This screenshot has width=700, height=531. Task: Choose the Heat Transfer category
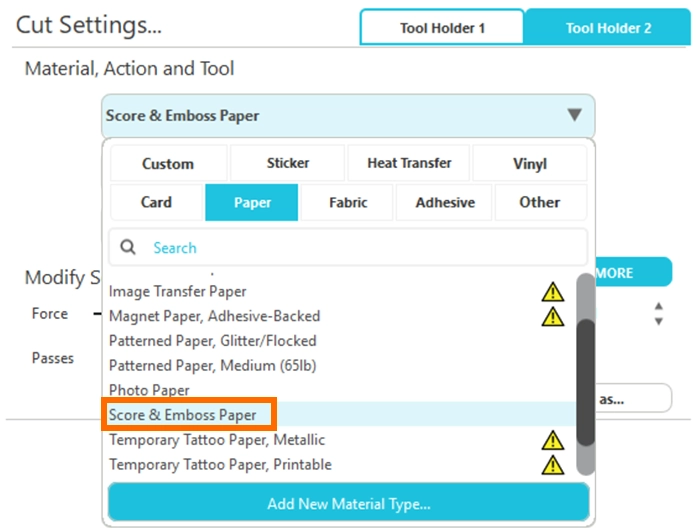(409, 163)
